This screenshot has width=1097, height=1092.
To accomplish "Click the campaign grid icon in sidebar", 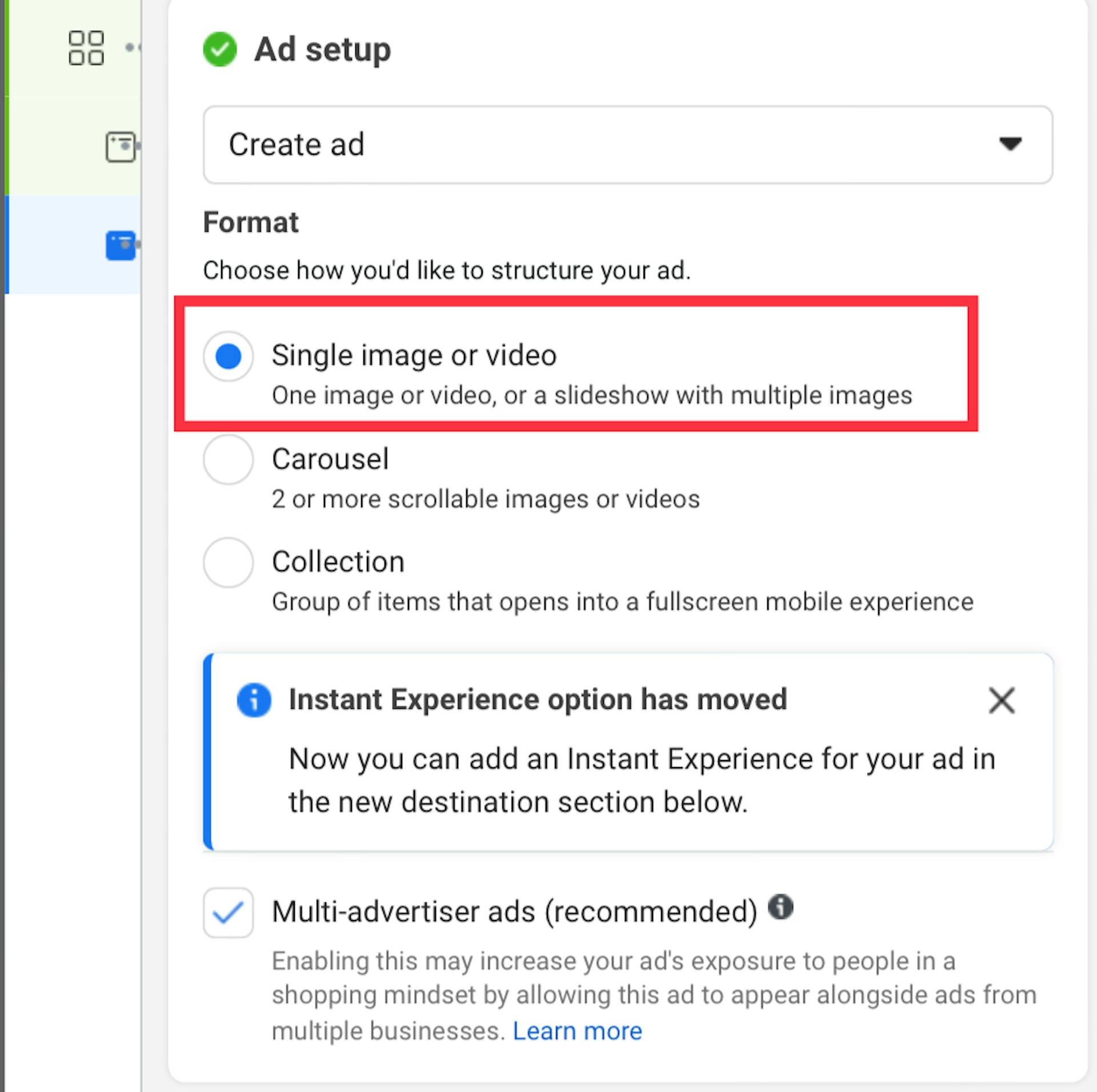I will [x=86, y=48].
